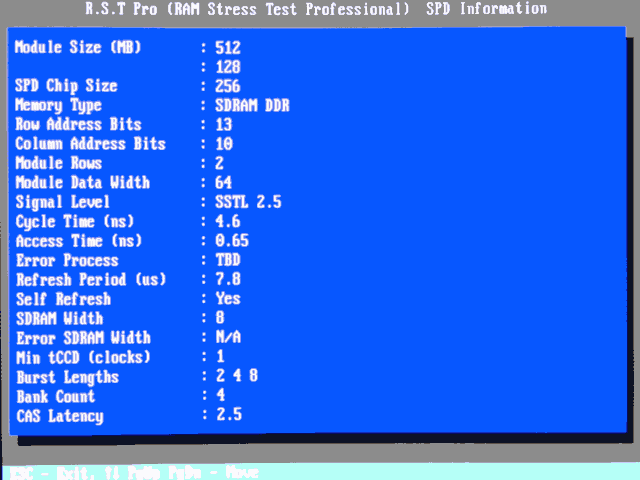Select the Module Rows value 2
The width and height of the screenshot is (640, 480).
pyautogui.click(x=220, y=163)
